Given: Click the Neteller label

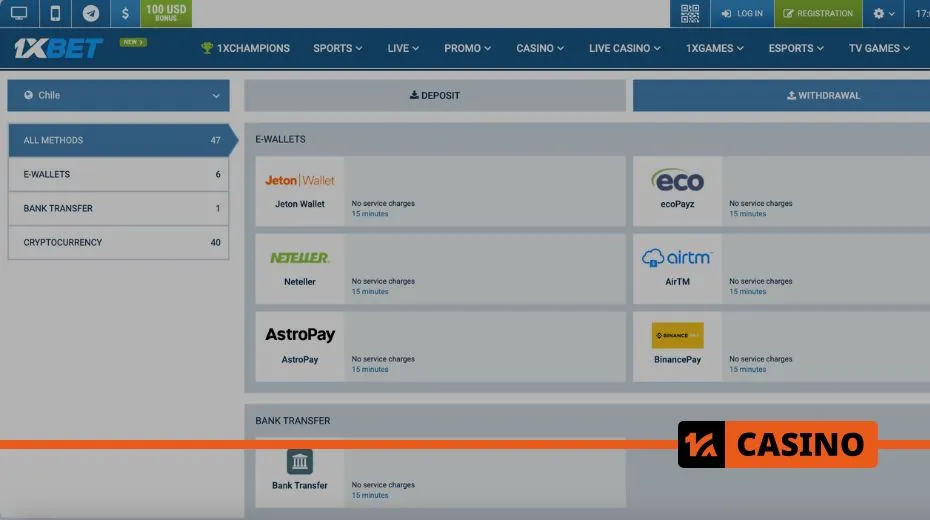Looking at the screenshot, I should pos(300,282).
